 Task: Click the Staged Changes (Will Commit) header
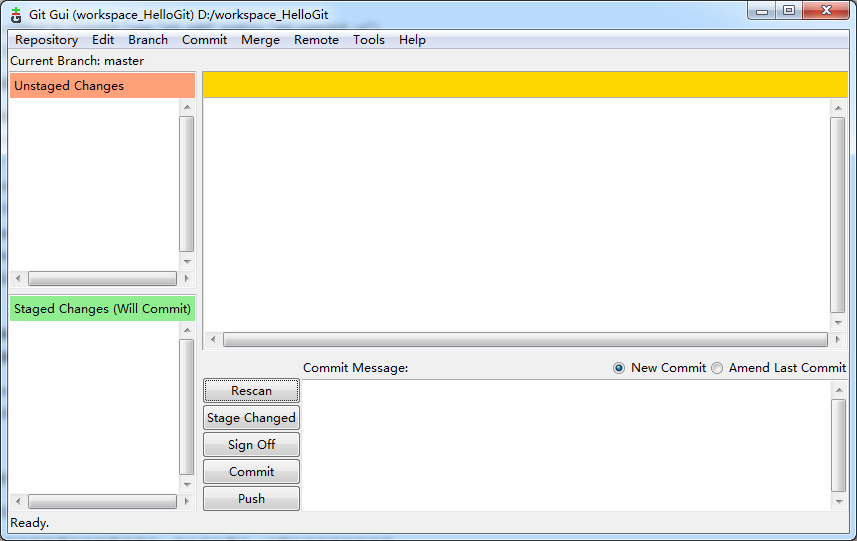[x=102, y=308]
